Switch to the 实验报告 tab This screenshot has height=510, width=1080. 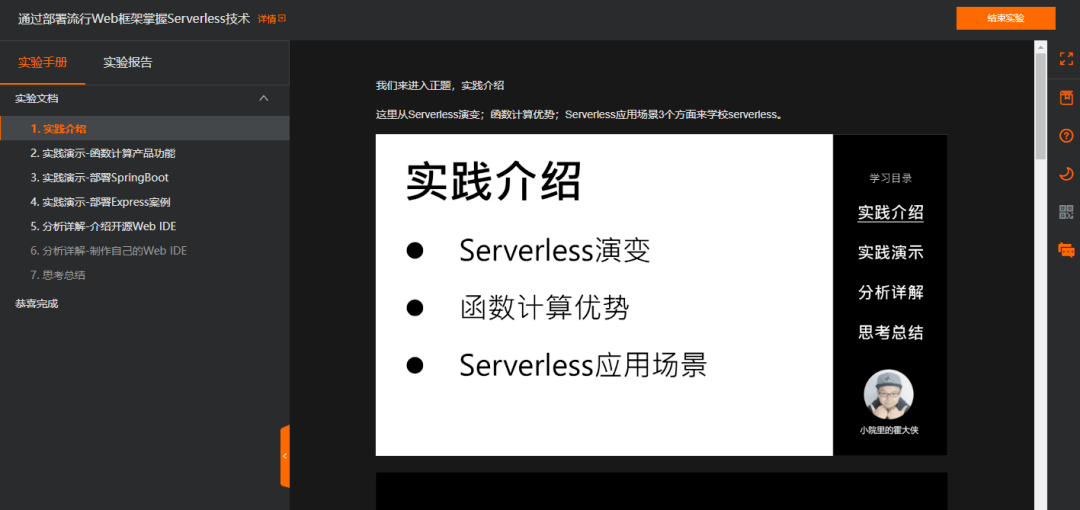point(127,63)
